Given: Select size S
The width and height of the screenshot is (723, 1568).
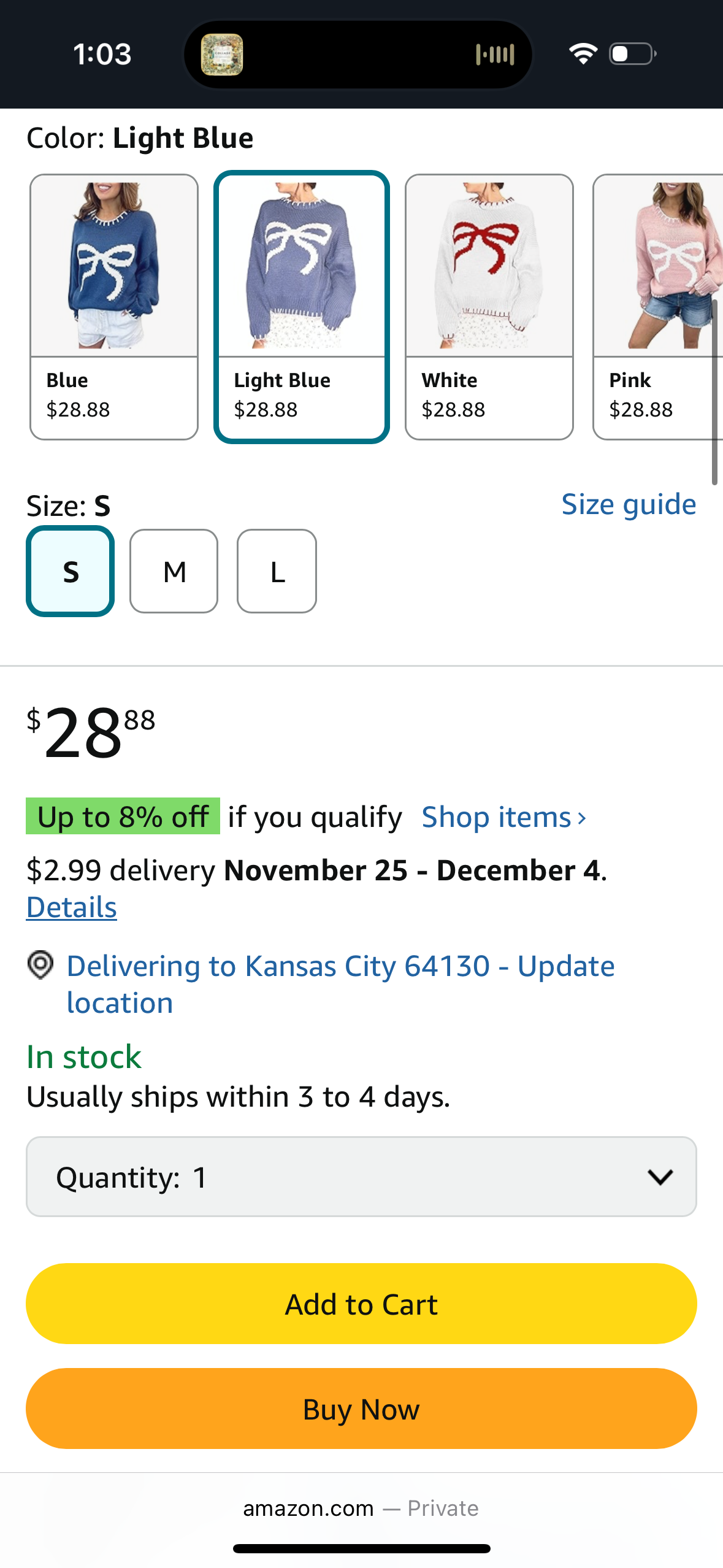Looking at the screenshot, I should [71, 571].
